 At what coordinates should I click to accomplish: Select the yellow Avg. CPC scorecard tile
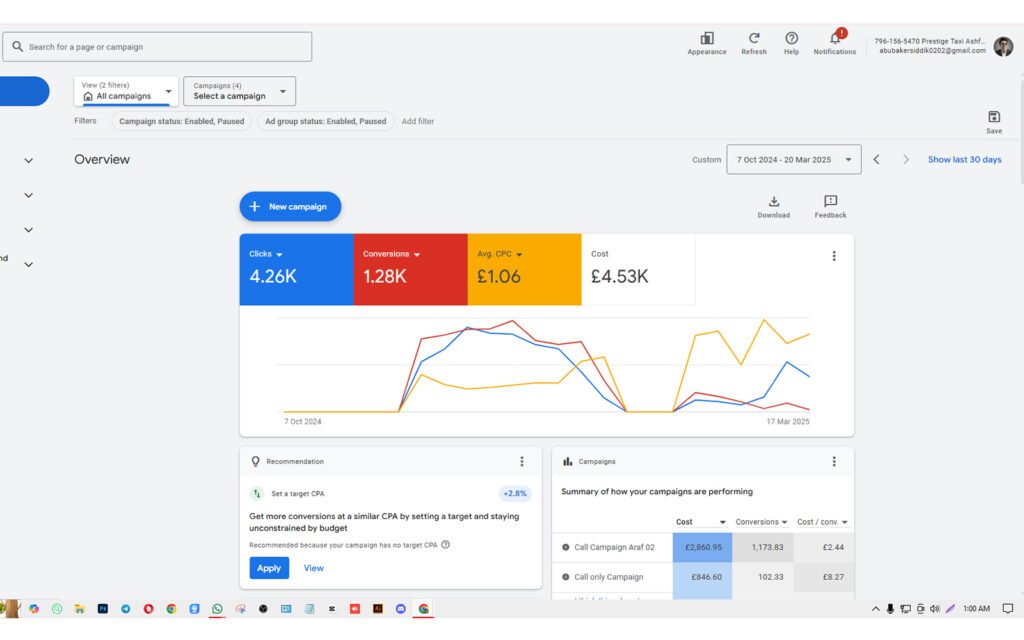click(524, 269)
